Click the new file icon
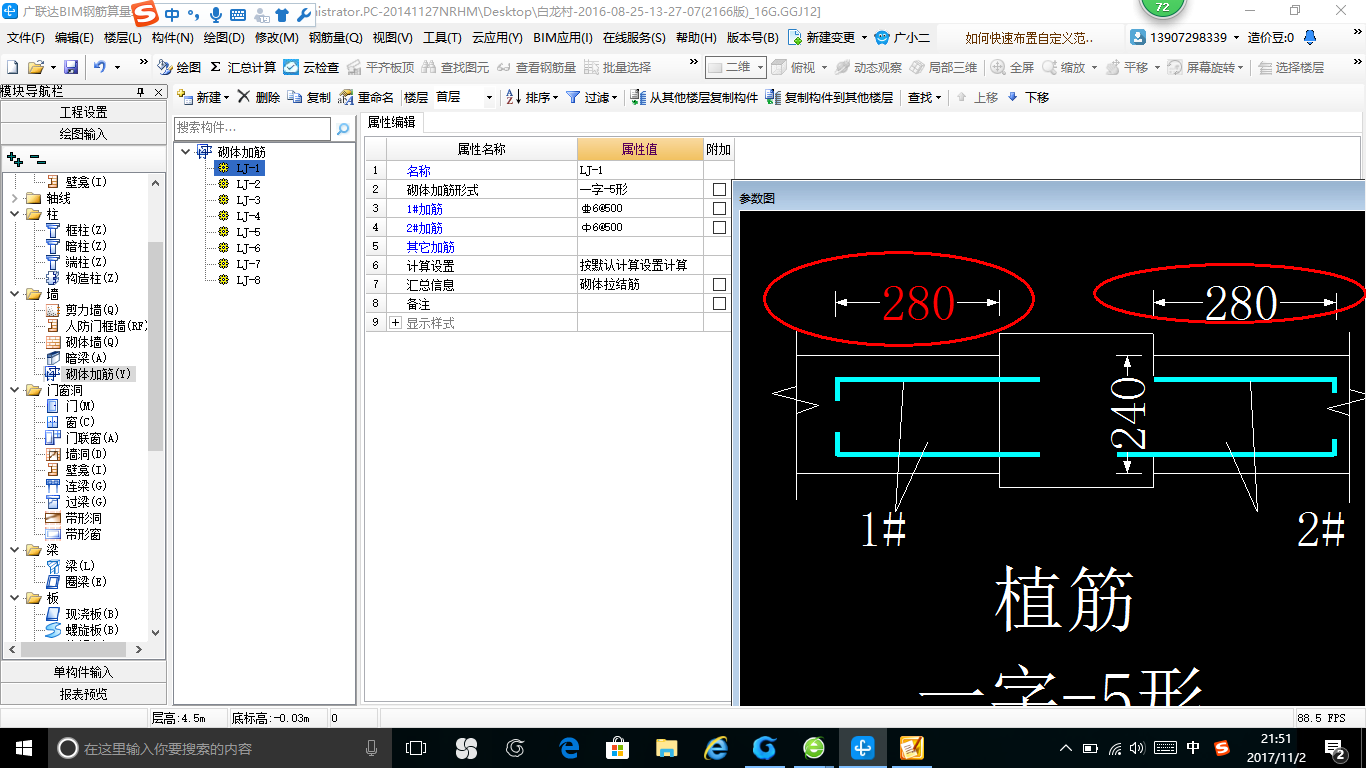The image size is (1366, 768). tap(13, 67)
